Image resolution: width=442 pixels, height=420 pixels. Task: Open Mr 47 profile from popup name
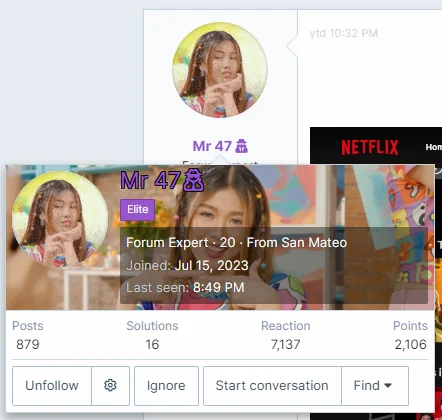(x=150, y=180)
